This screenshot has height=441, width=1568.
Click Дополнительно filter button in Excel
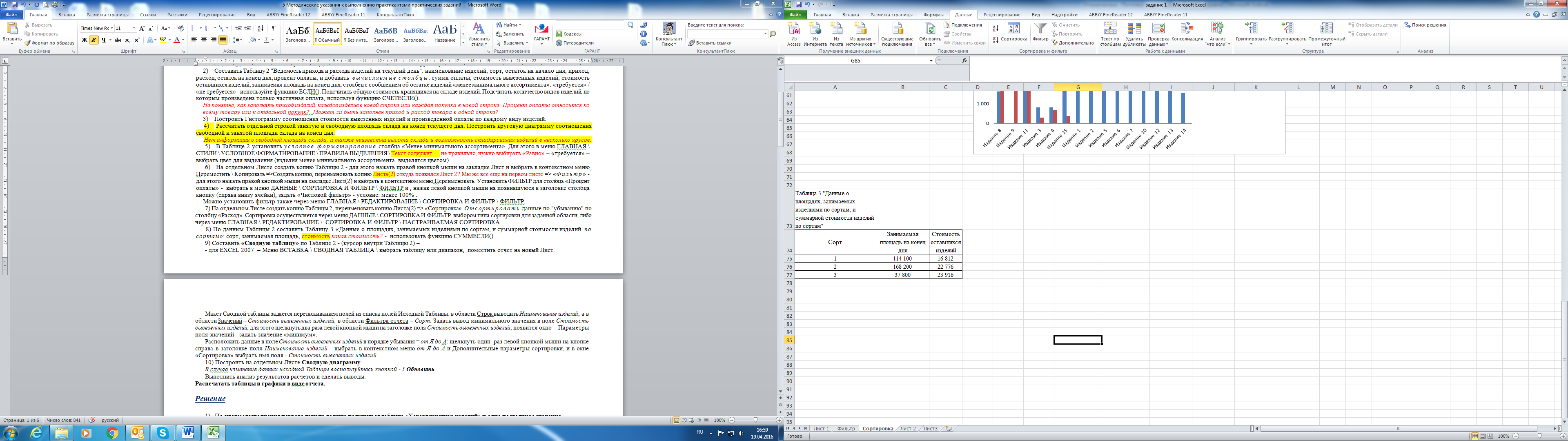click(1073, 43)
